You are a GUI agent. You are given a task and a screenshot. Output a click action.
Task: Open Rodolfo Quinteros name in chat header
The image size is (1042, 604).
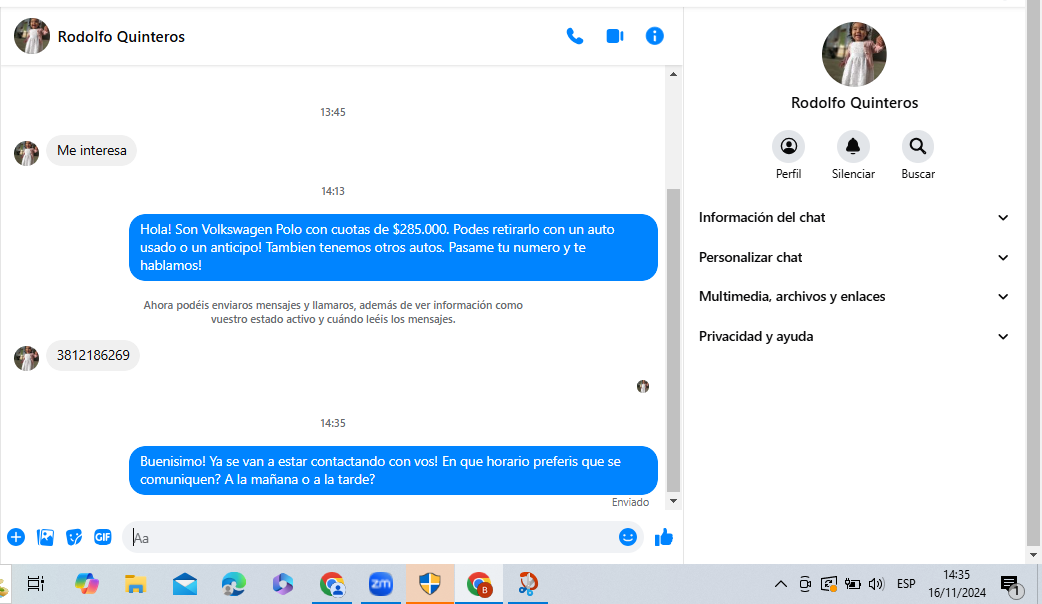[121, 37]
